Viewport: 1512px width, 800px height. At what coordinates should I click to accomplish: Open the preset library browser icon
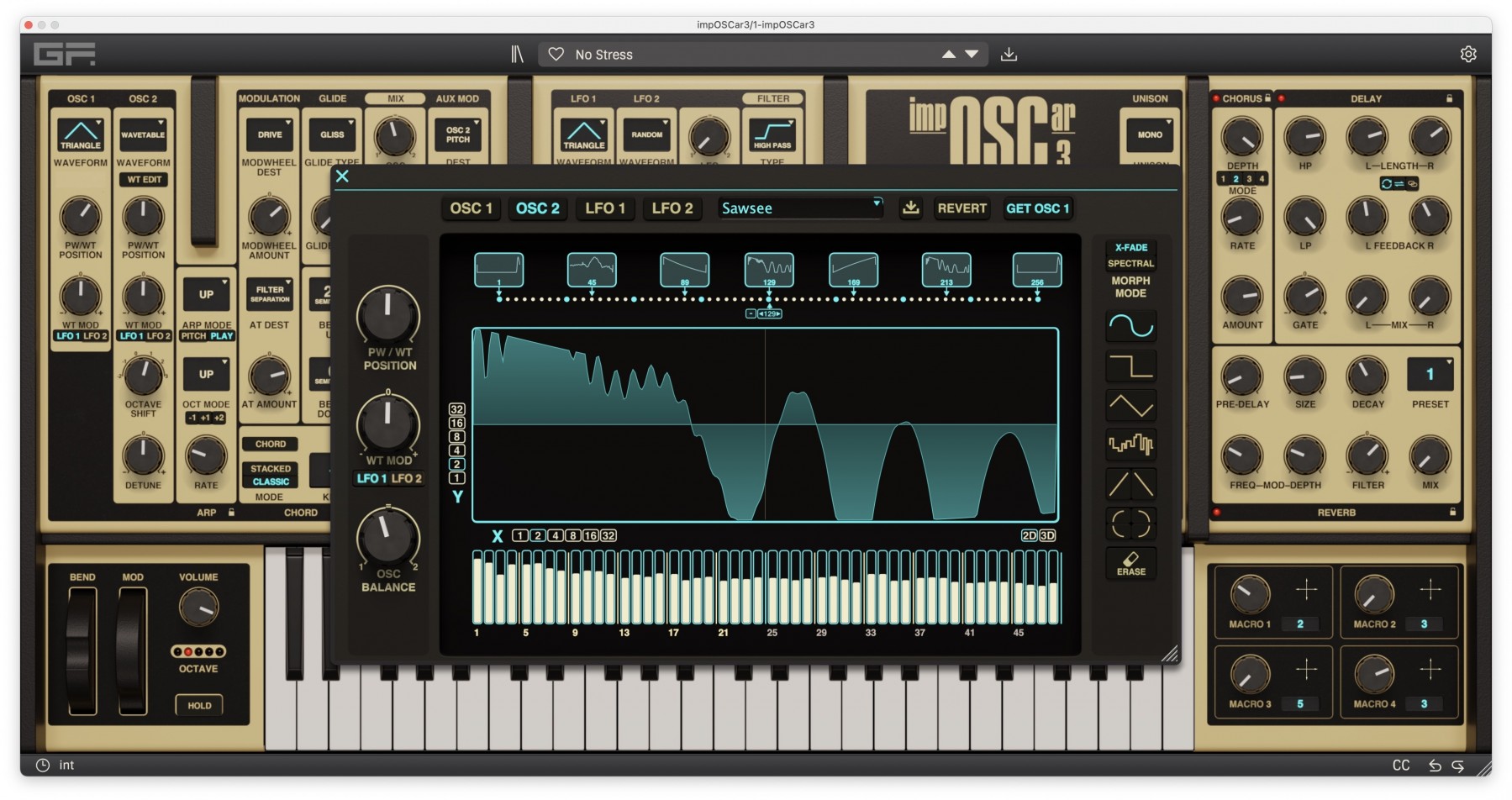(x=517, y=55)
